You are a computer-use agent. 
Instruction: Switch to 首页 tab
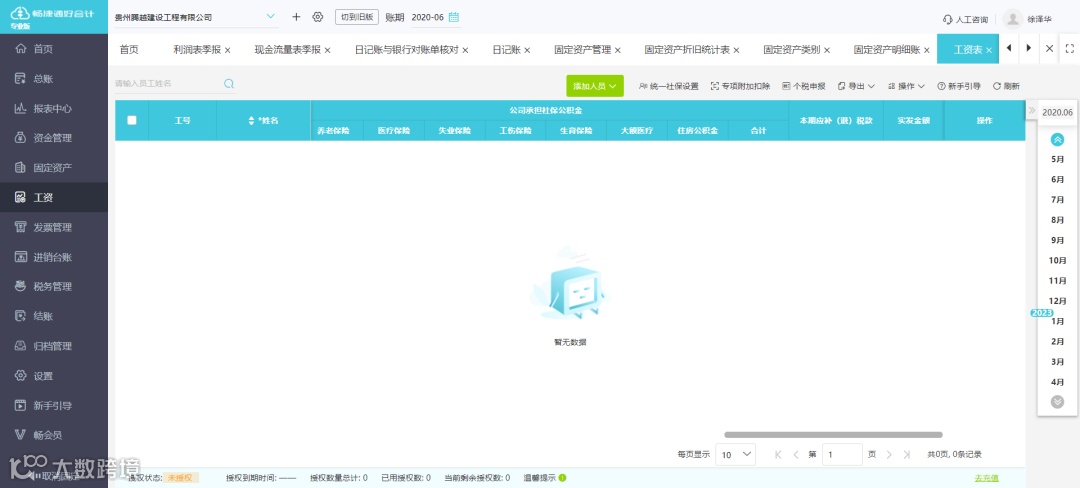pyautogui.click(x=129, y=50)
